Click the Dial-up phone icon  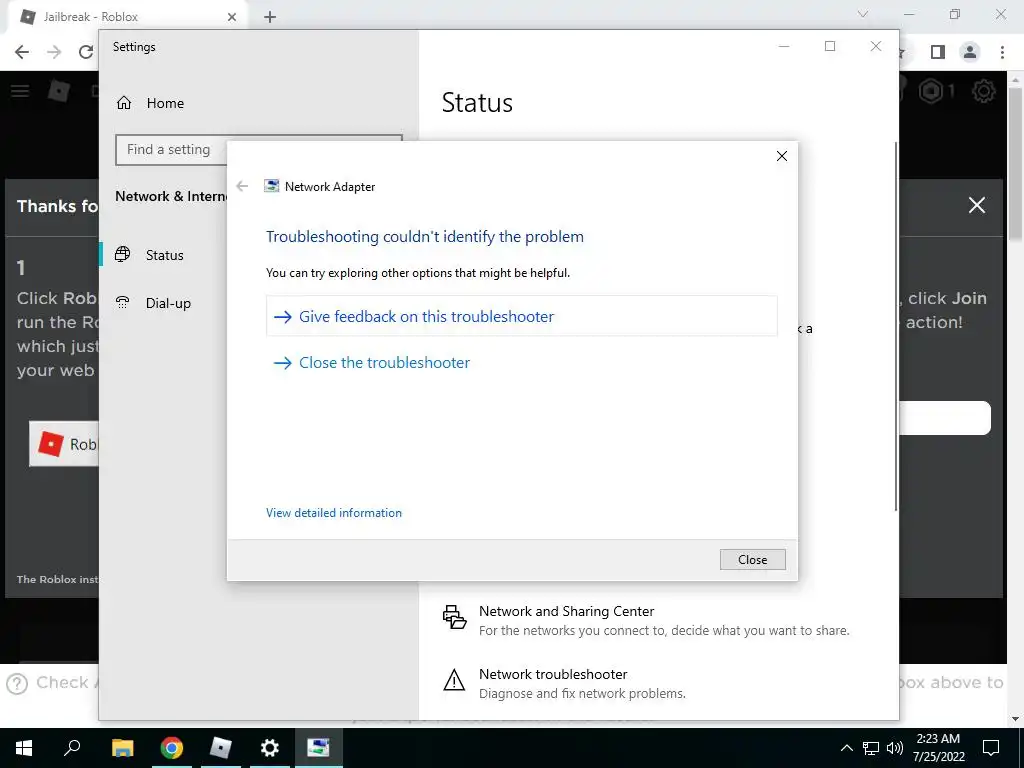(x=123, y=302)
